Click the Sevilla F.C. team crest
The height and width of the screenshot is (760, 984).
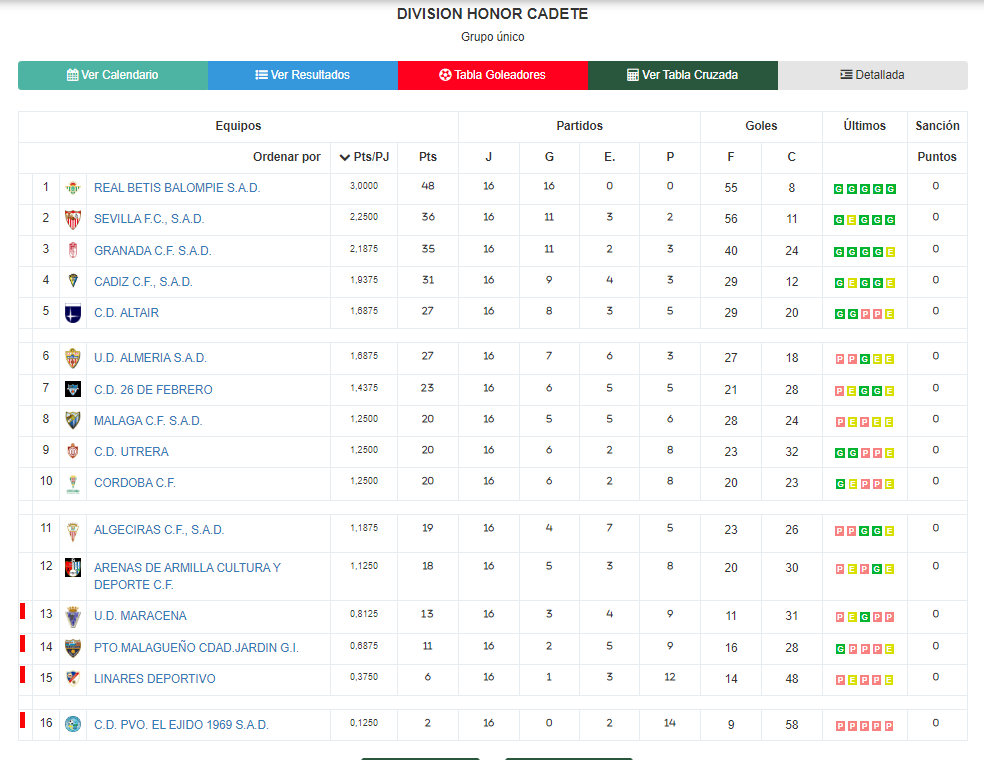(x=73, y=219)
